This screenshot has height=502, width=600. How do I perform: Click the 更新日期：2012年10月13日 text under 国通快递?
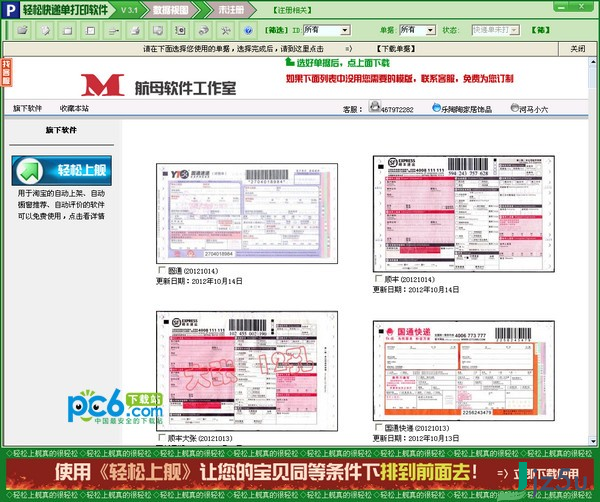pos(416,438)
